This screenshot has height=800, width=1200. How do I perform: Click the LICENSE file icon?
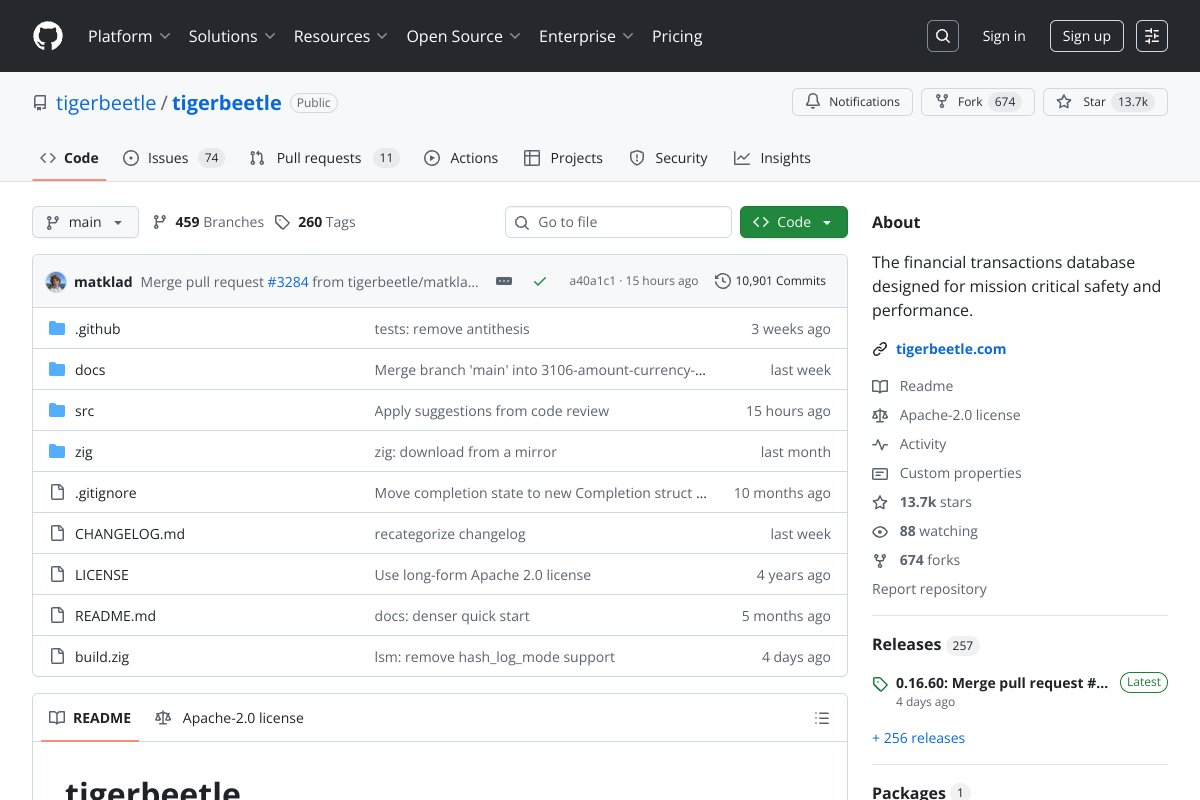click(x=57, y=574)
